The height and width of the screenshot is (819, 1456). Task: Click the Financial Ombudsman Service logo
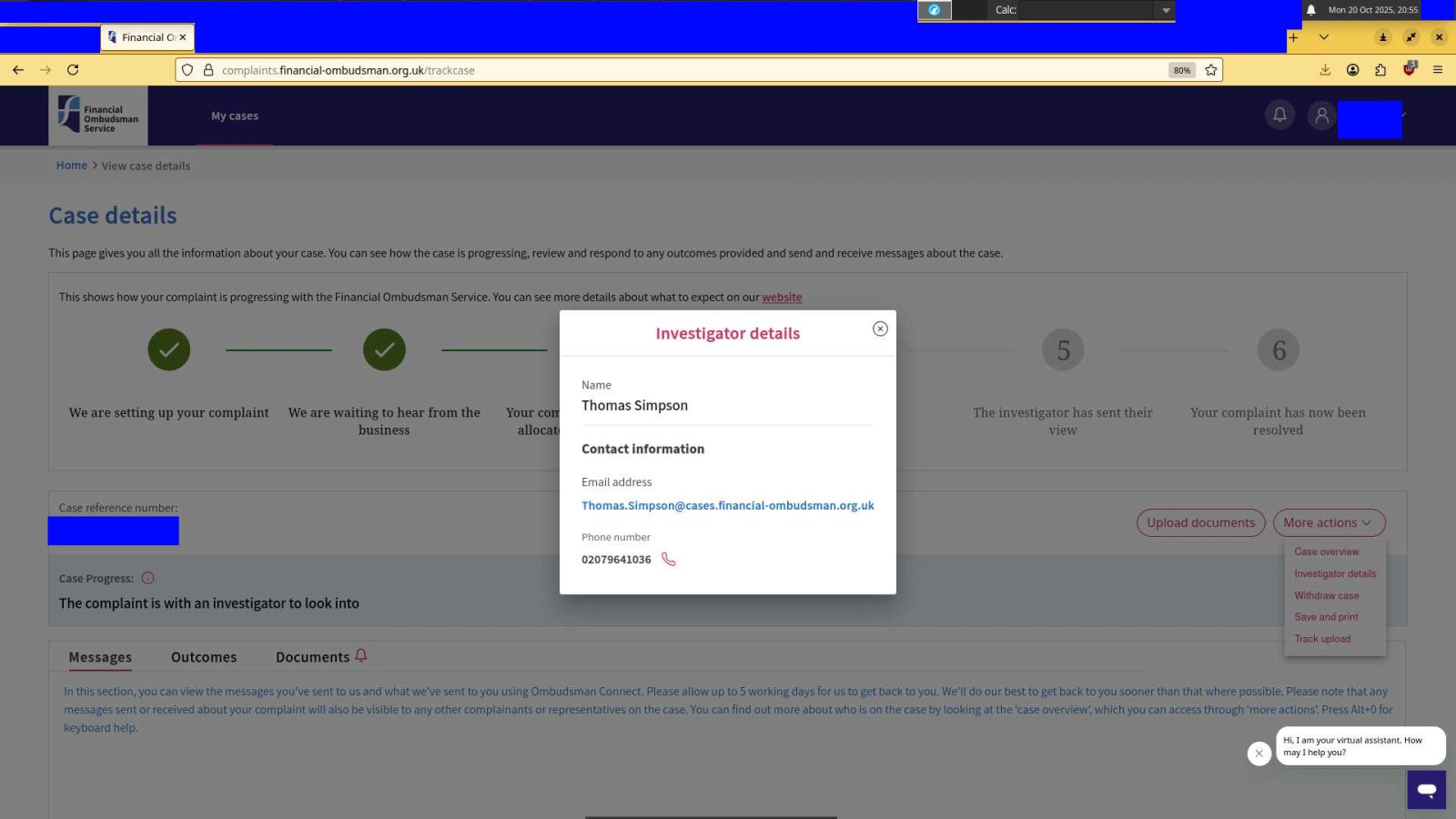point(98,116)
